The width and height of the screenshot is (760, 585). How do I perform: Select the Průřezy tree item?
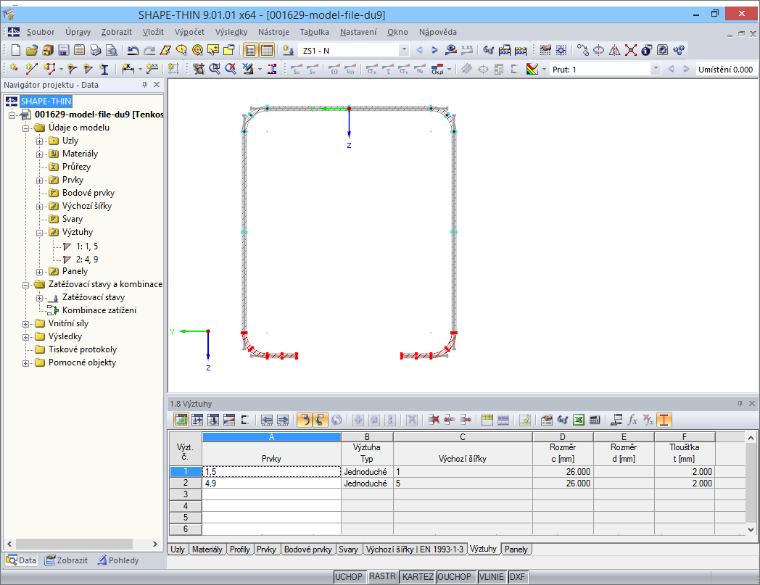pos(76,167)
